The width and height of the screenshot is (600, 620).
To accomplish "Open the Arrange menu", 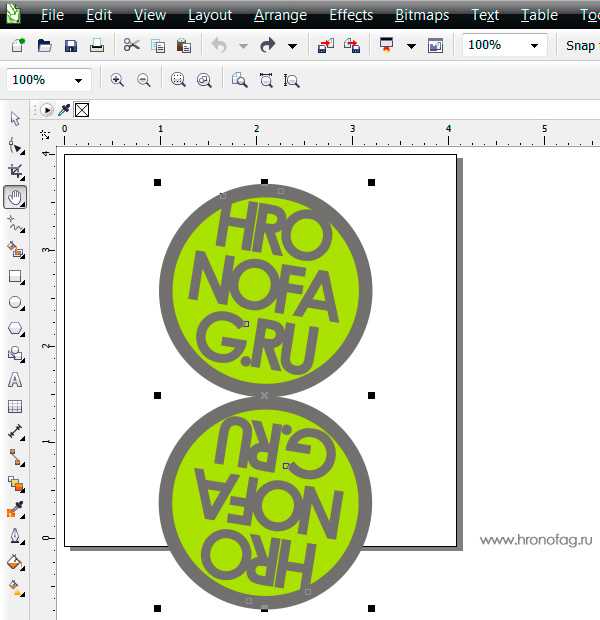I will [x=280, y=15].
